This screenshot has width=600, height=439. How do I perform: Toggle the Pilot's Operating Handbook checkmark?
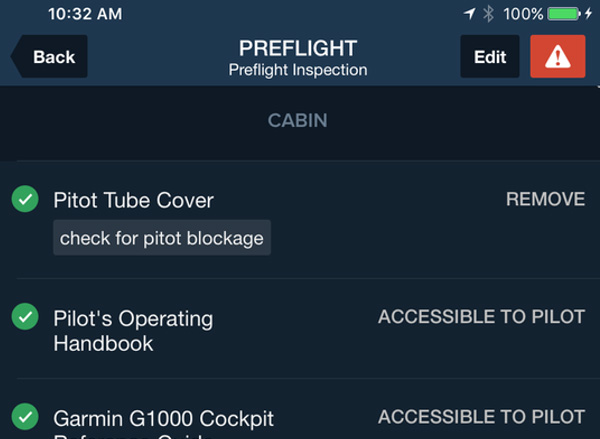pyautogui.click(x=25, y=316)
